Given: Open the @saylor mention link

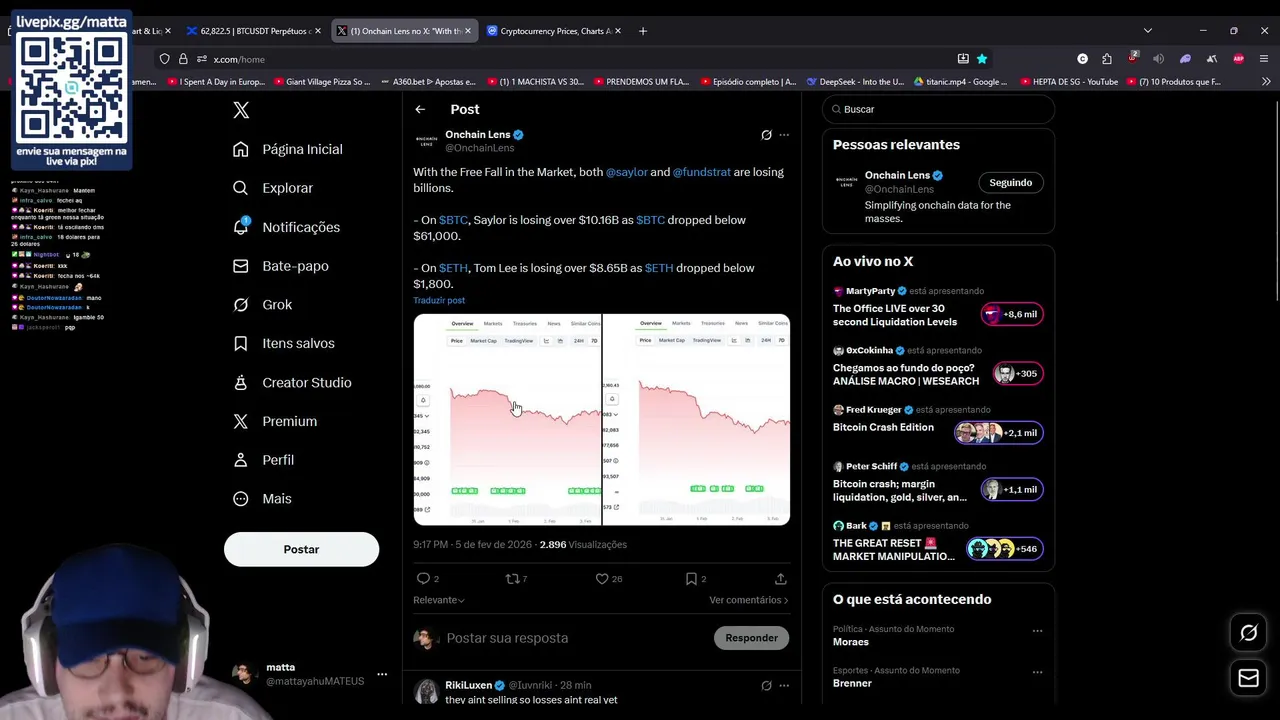Looking at the screenshot, I should click(627, 172).
